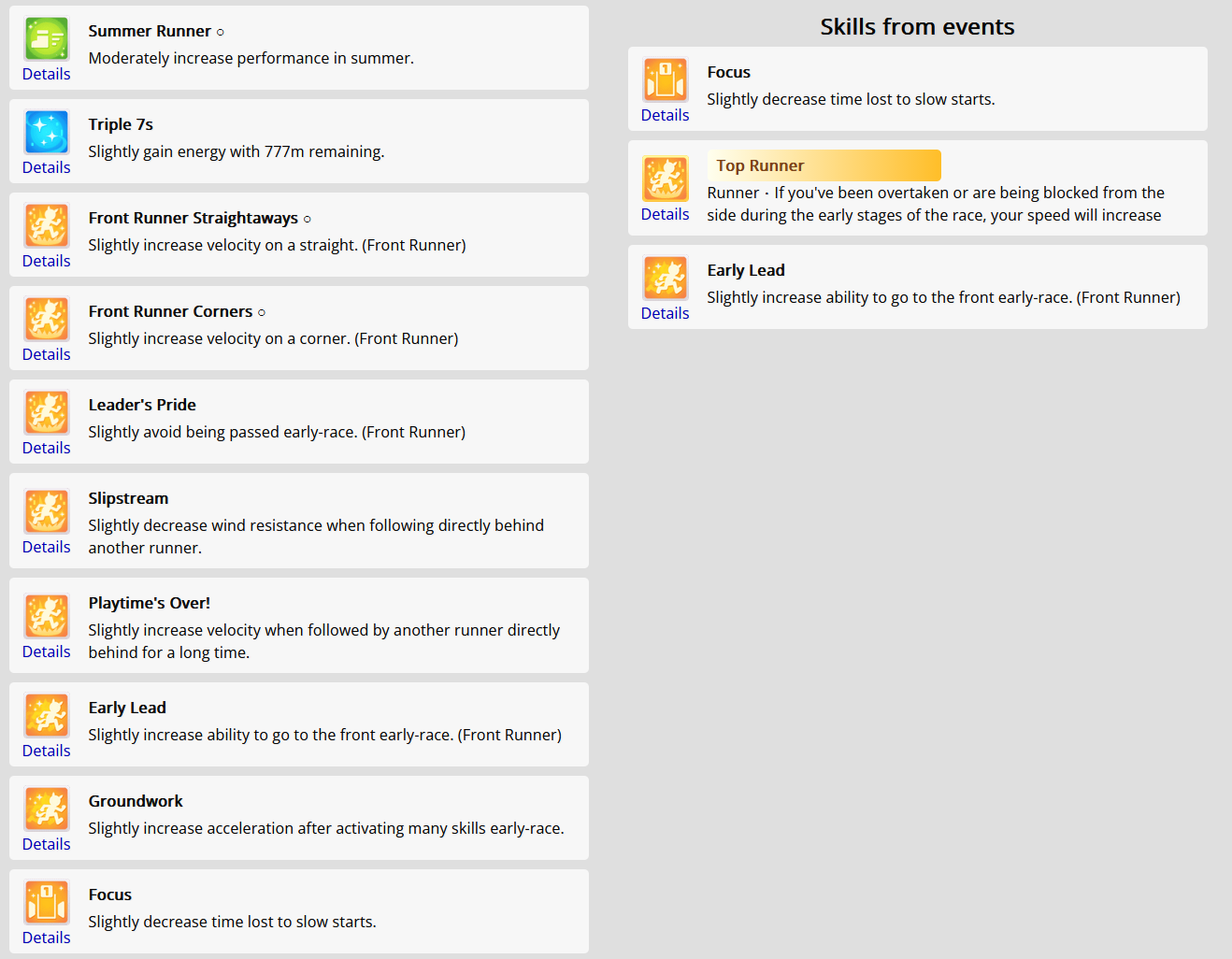Click the Early Lead icon under Skills from events
Viewport: 1232px width, 959px height.
pos(666,279)
